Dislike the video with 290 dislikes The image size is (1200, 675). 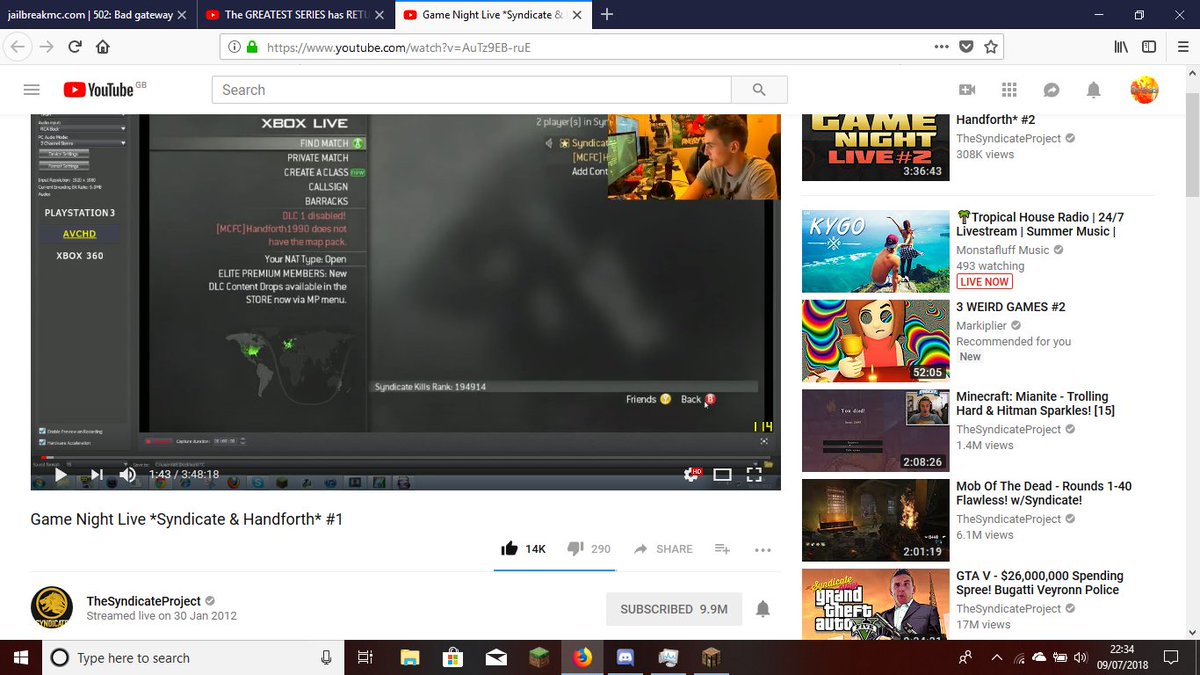588,549
